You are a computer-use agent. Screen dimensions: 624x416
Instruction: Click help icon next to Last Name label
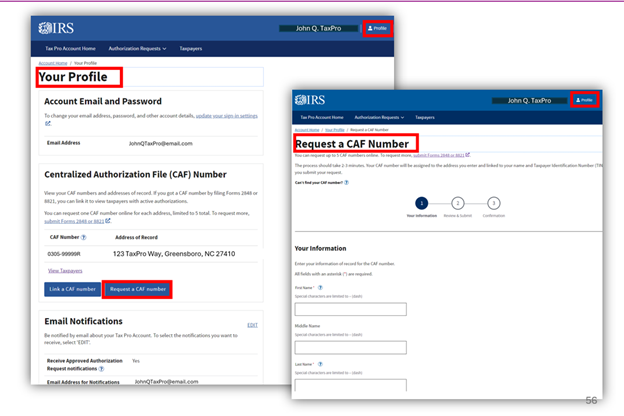coord(320,364)
